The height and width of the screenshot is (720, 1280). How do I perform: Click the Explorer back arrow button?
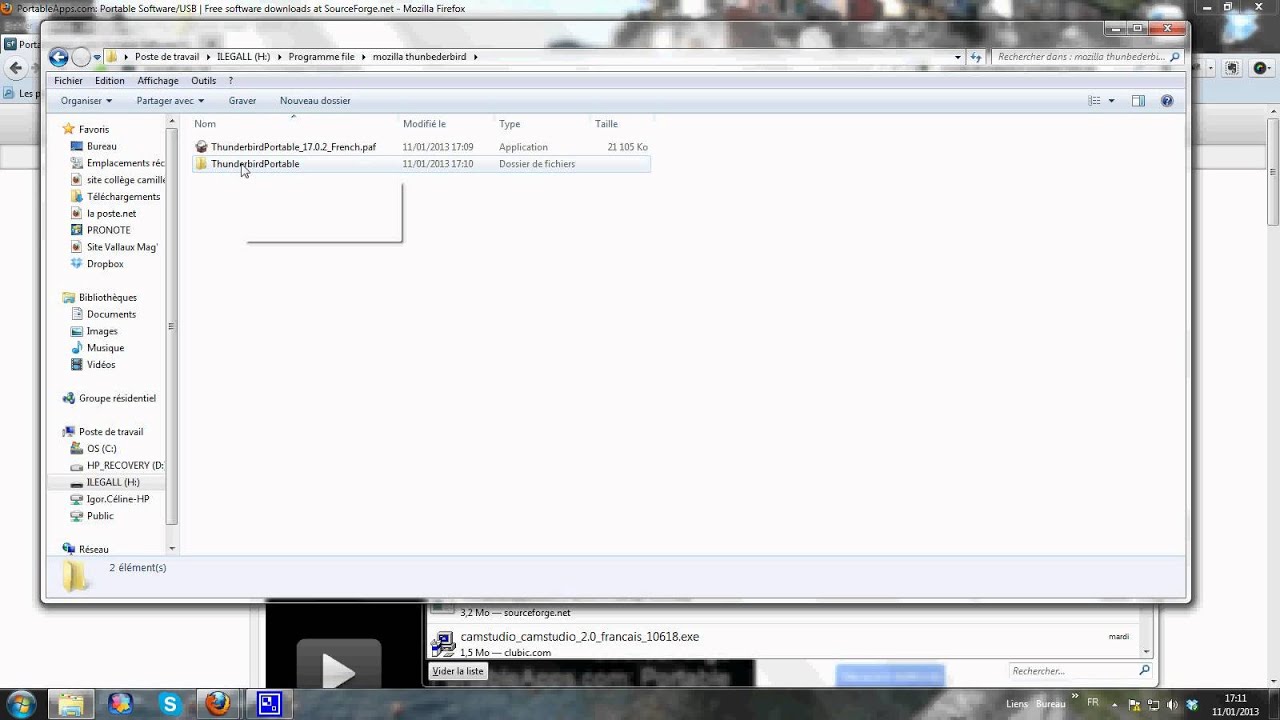[59, 57]
